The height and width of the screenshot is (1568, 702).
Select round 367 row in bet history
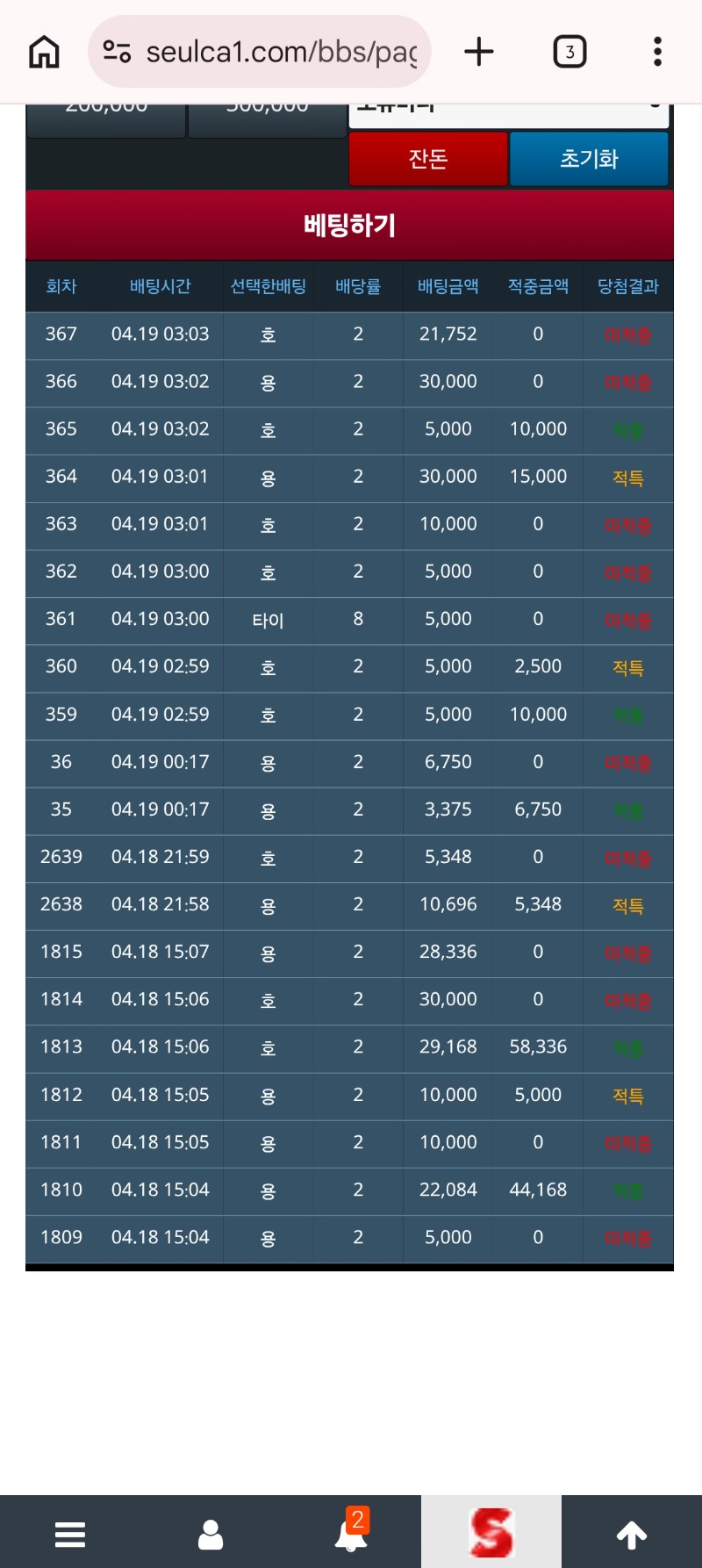tap(349, 334)
